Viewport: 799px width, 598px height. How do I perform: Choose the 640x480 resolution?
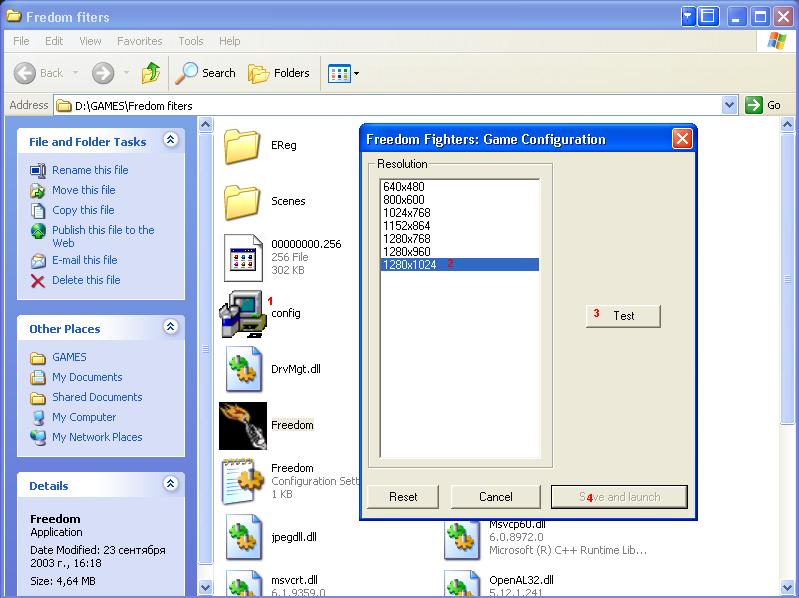point(460,187)
